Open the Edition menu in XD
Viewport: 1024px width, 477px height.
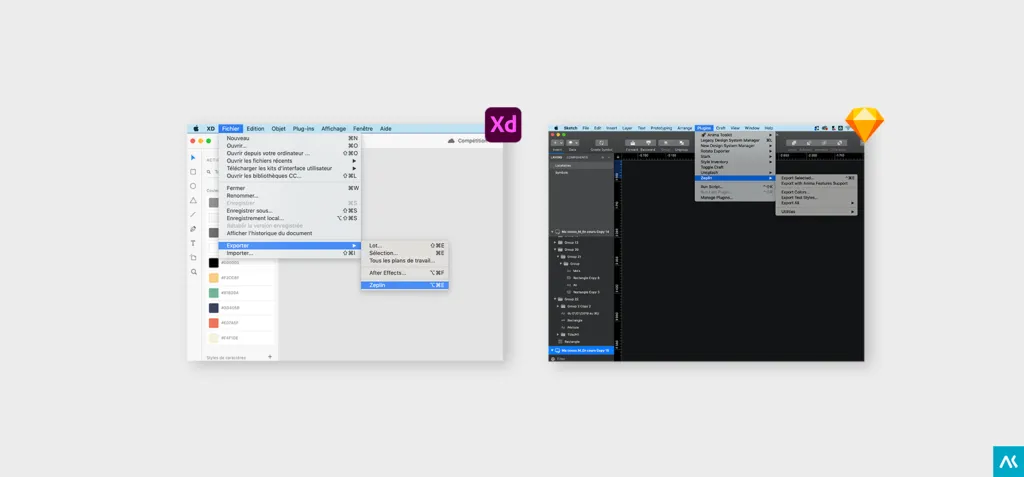click(255, 129)
